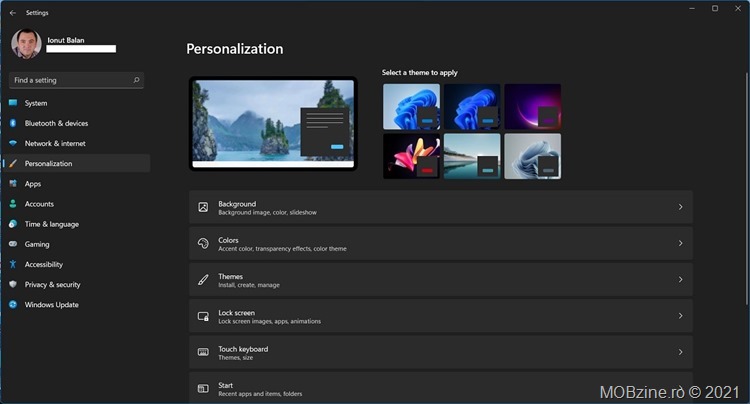This screenshot has width=750, height=404.
Task: Open Network & internet settings
Action: (77, 143)
